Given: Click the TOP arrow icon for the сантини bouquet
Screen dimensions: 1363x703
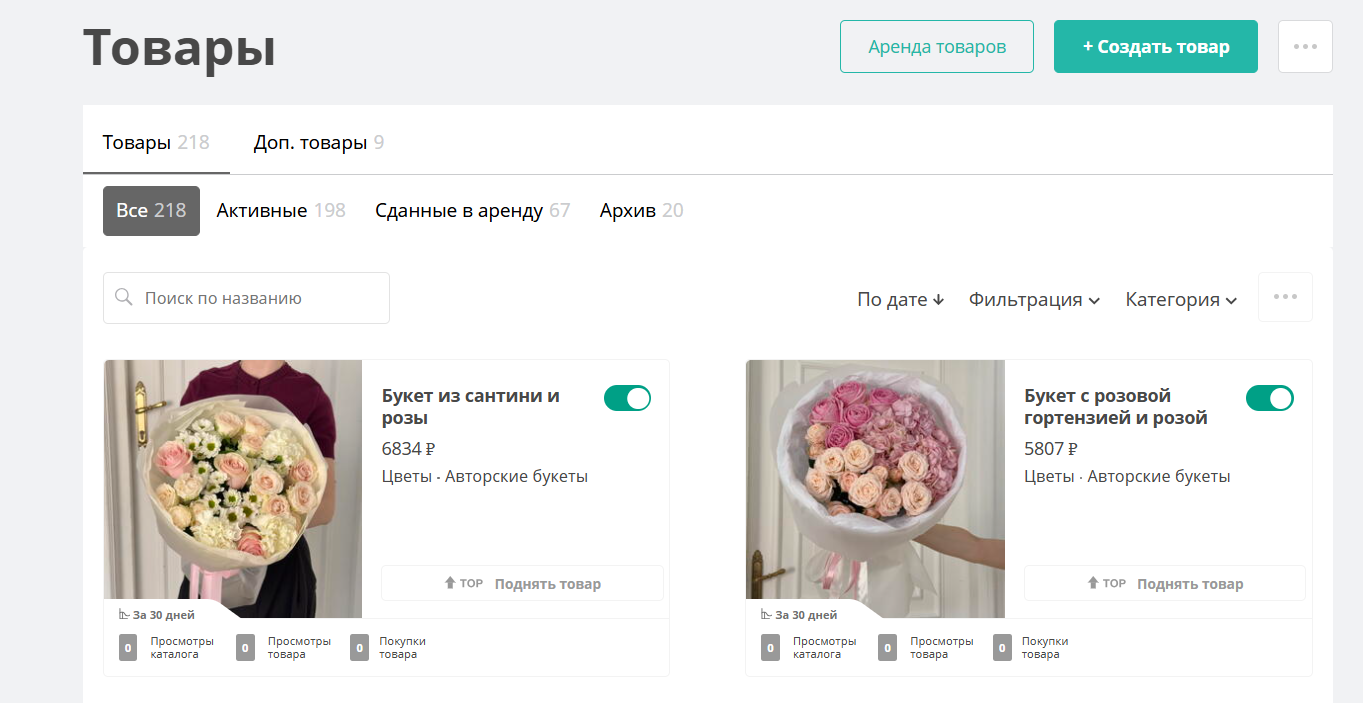Looking at the screenshot, I should click(450, 583).
